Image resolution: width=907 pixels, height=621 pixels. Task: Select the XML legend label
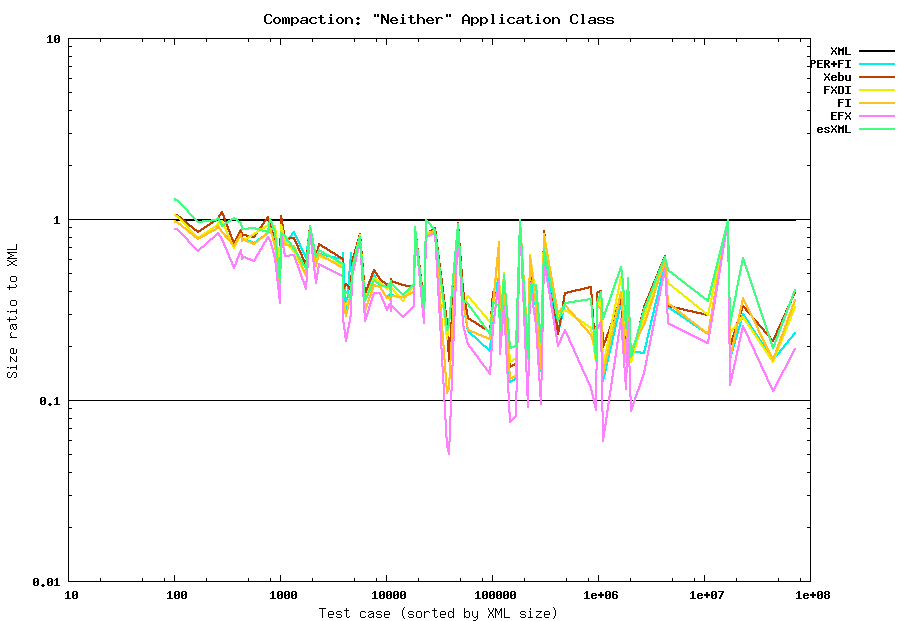pyautogui.click(x=840, y=51)
